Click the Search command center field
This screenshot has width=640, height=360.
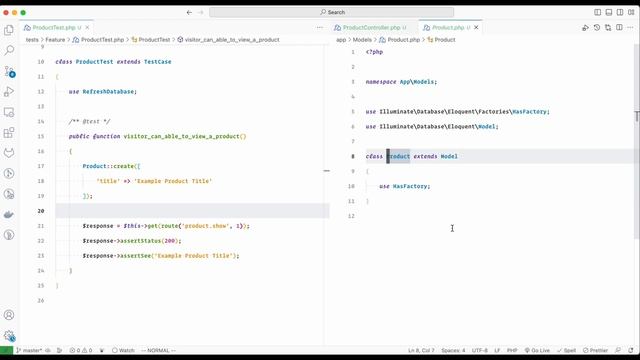pyautogui.click(x=331, y=12)
